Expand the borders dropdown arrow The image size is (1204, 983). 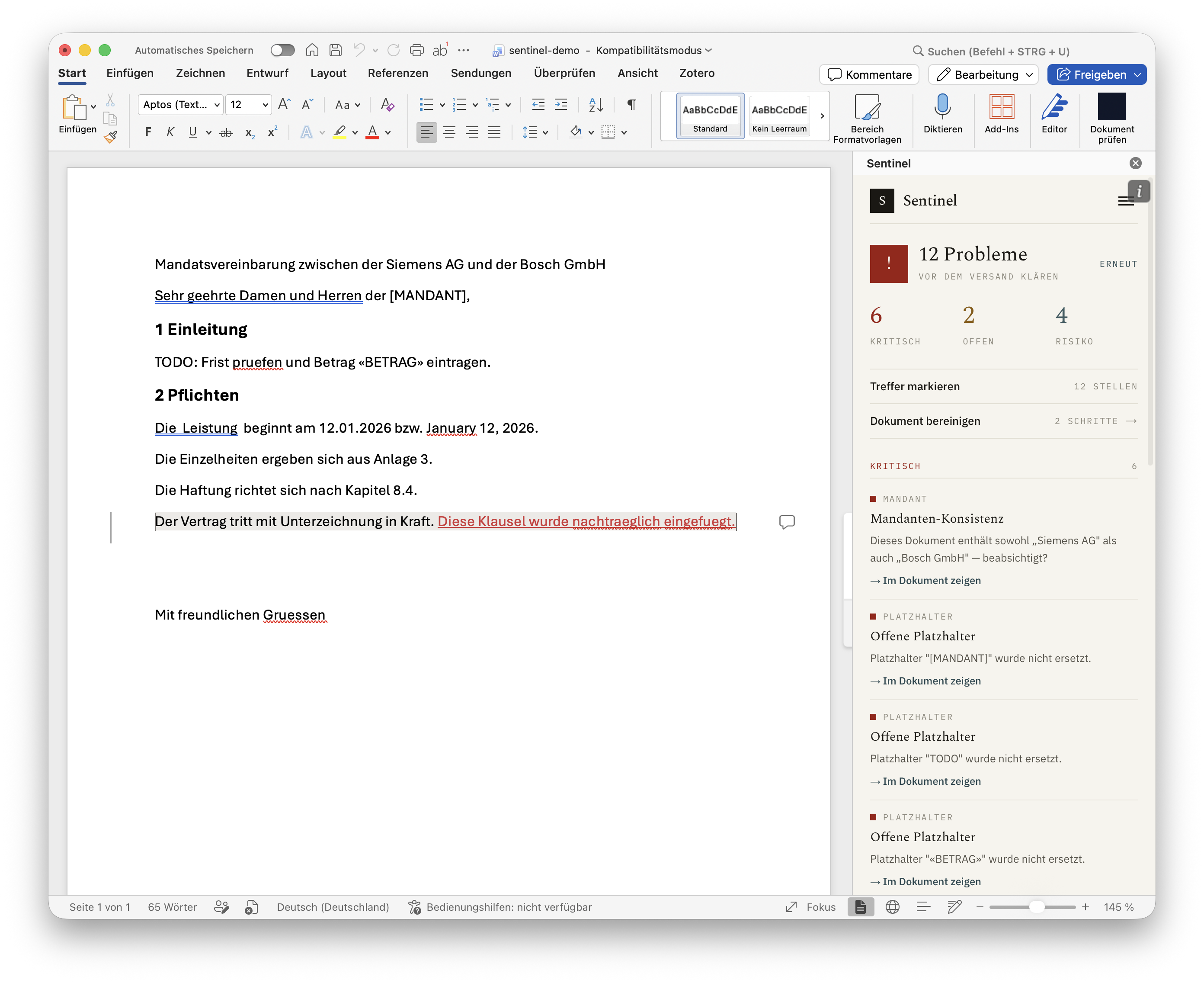(624, 132)
